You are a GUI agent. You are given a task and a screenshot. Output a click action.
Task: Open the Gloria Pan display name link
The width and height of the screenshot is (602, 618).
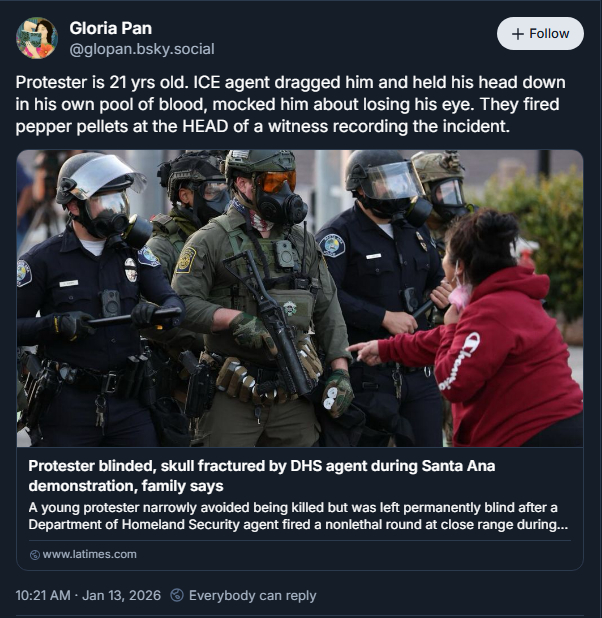pyautogui.click(x=110, y=28)
